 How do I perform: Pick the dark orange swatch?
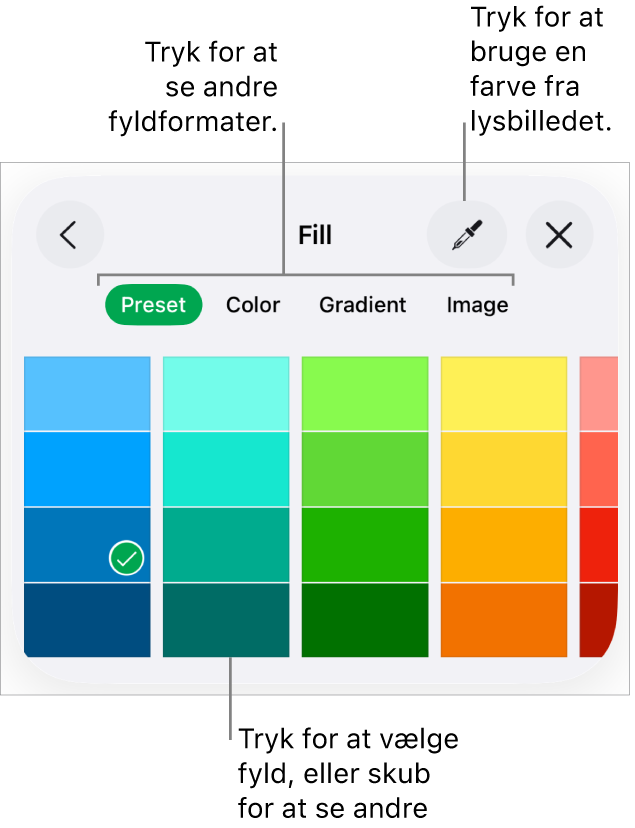[504, 620]
